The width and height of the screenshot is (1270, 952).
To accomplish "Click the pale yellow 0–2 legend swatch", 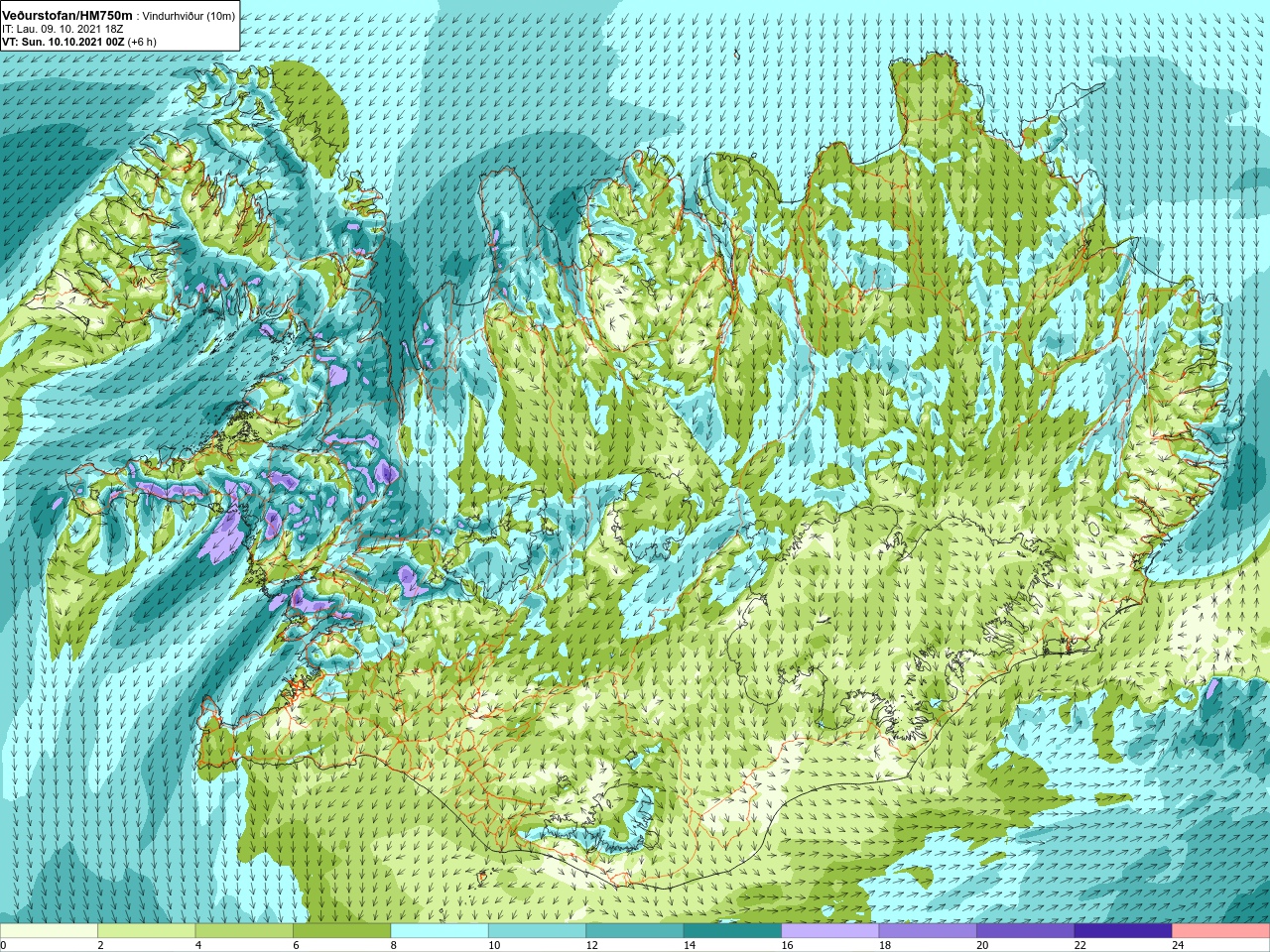I will pyautogui.click(x=49, y=931).
